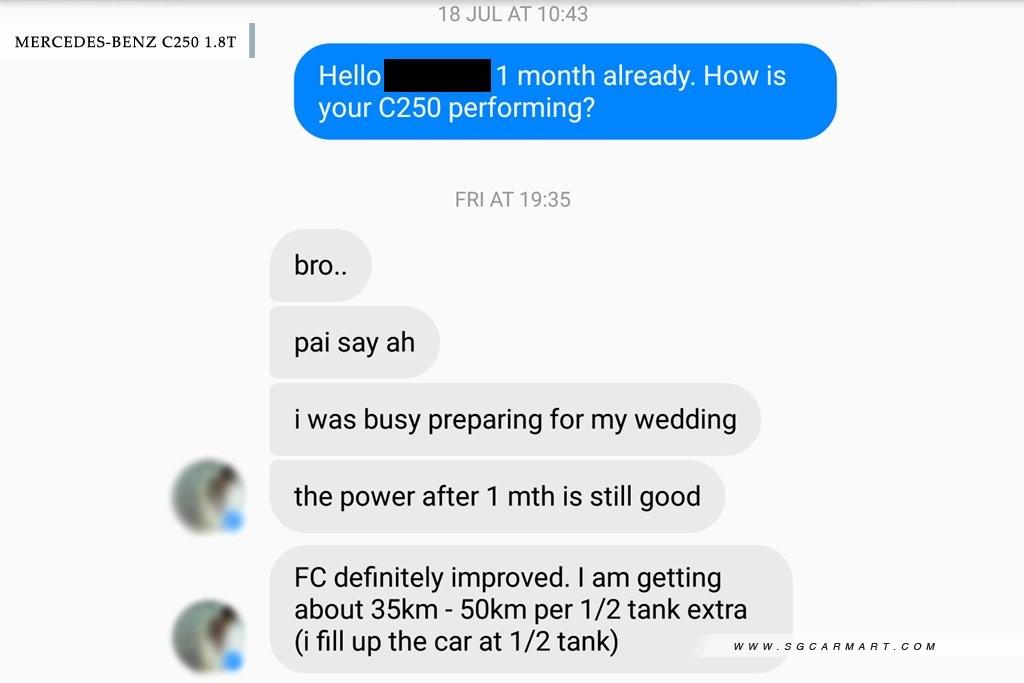Click 'C250' in the sent message
1024x683 pixels.
tap(409, 108)
